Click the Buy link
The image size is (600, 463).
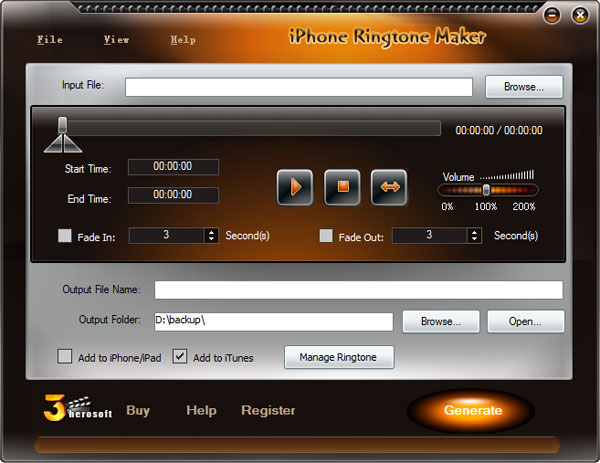138,411
